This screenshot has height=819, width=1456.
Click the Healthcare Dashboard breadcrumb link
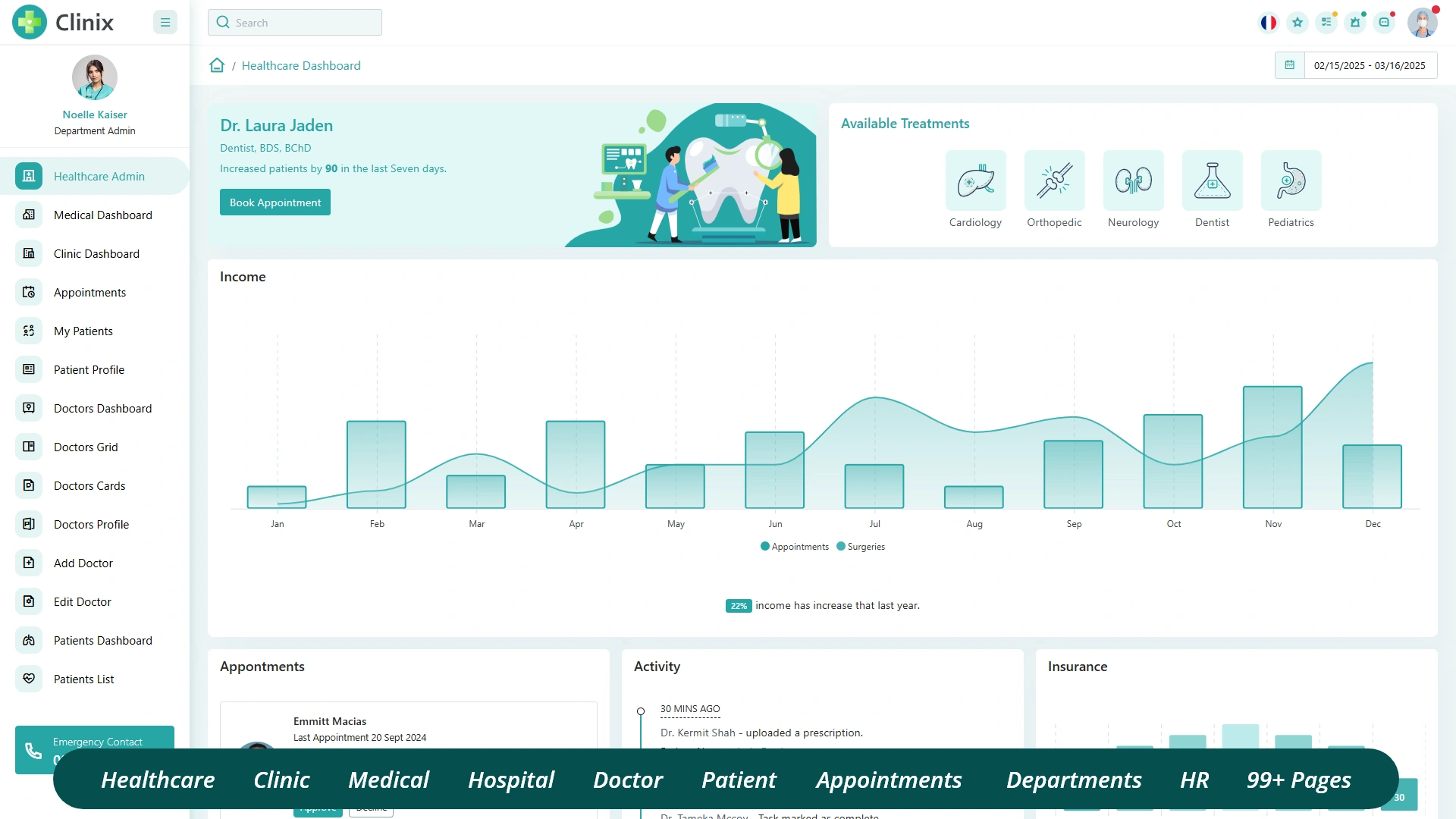301,66
